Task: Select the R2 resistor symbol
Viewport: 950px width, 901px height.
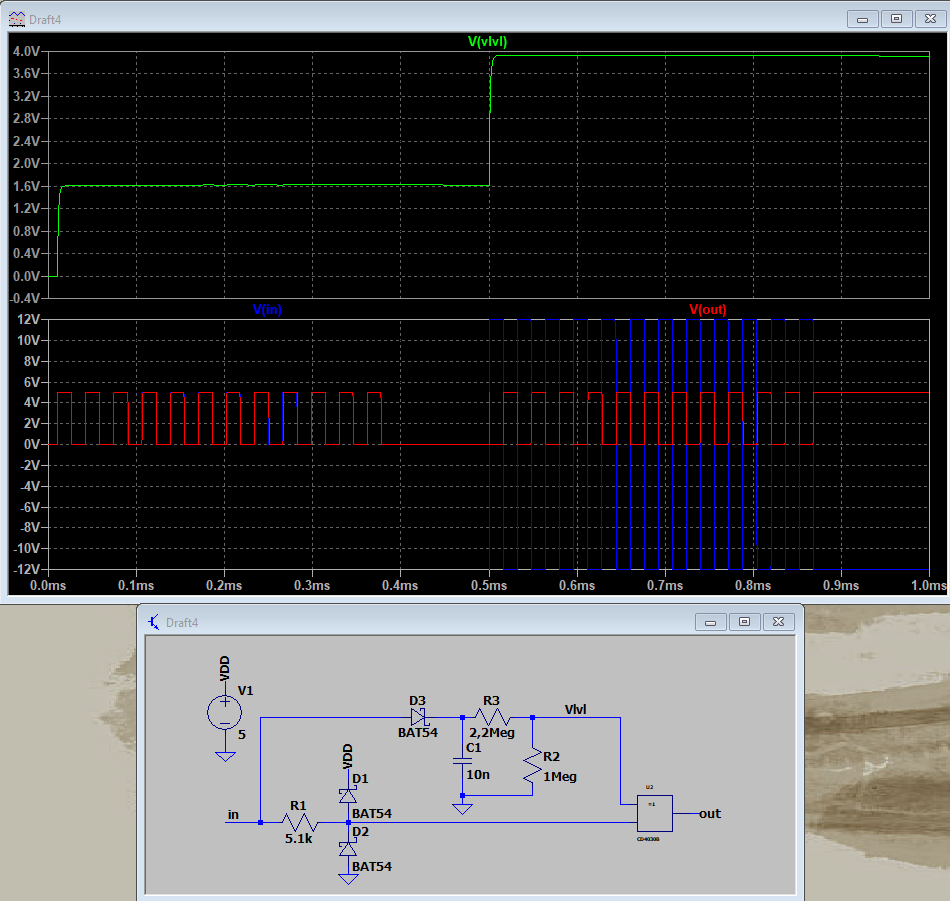Action: 532,766
